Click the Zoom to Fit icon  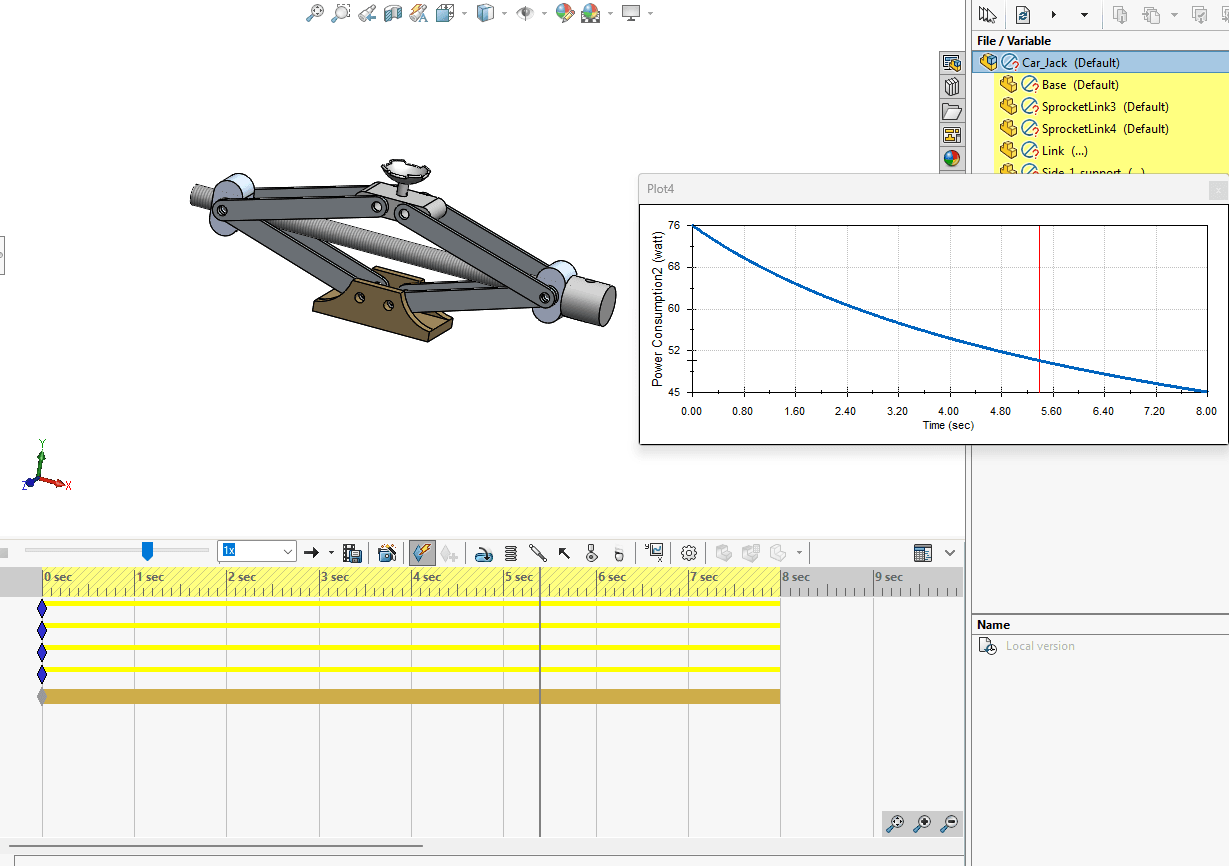tap(315, 13)
